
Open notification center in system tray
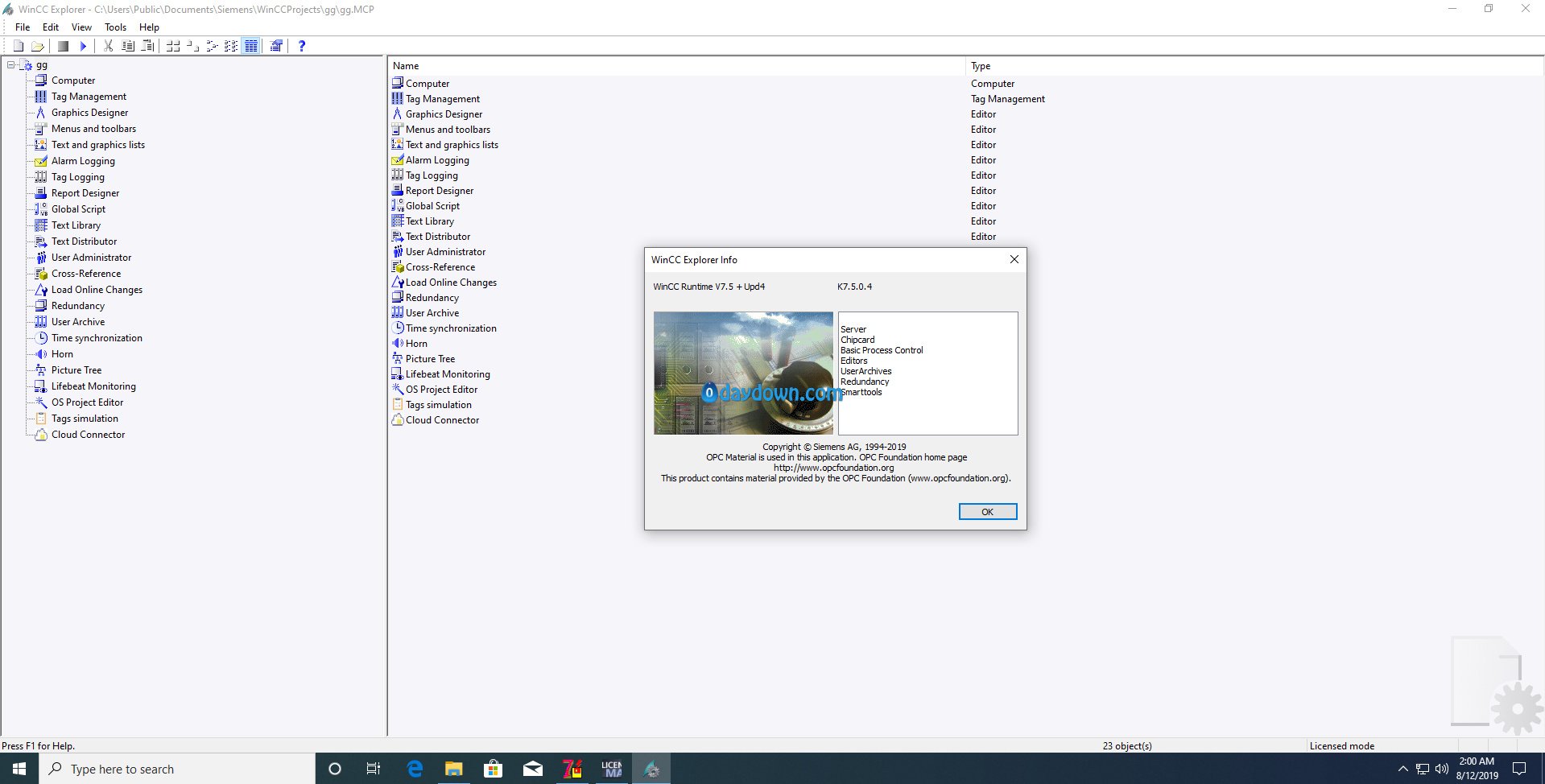coord(1519,769)
